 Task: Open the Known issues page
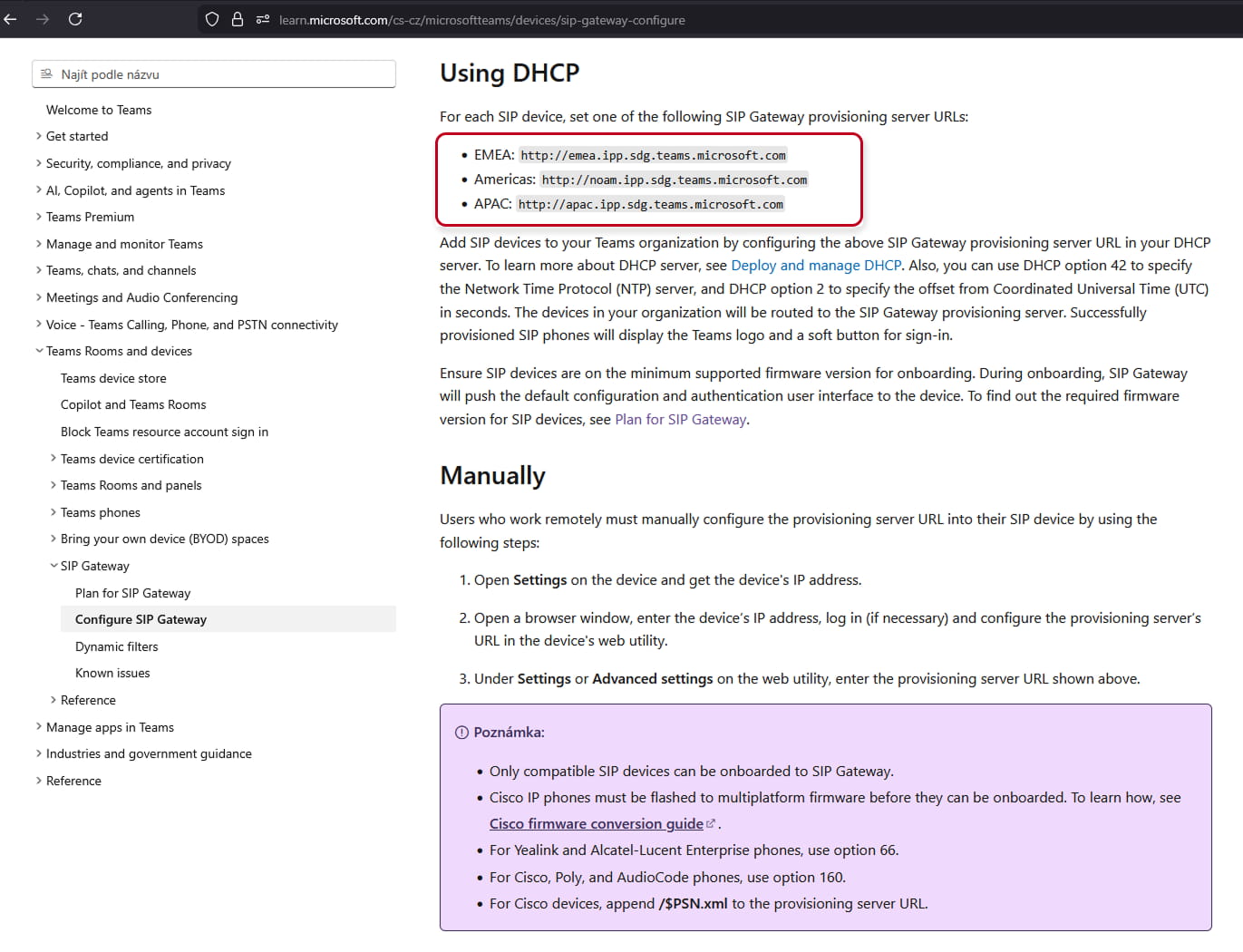tap(112, 673)
